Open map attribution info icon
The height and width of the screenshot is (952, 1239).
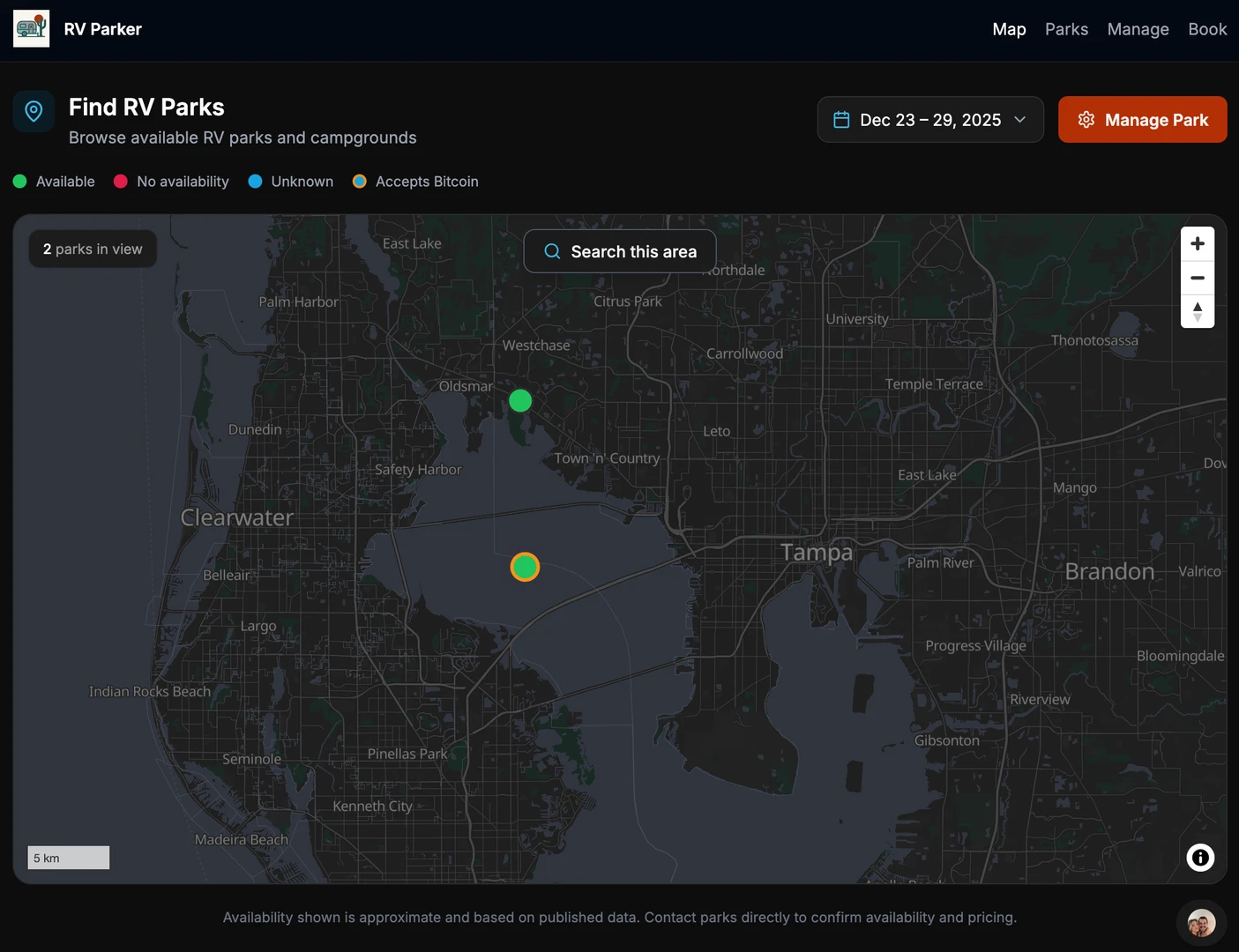click(1199, 858)
